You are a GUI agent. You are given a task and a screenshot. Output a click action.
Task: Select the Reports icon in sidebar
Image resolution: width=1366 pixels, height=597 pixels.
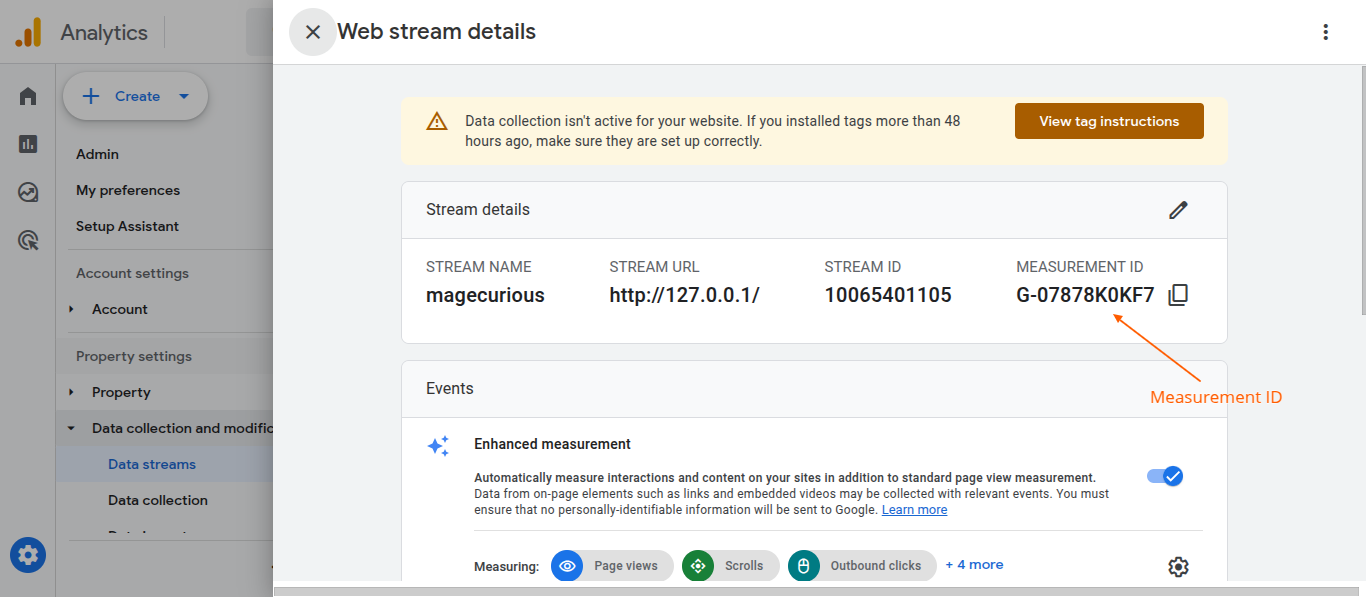[27, 144]
